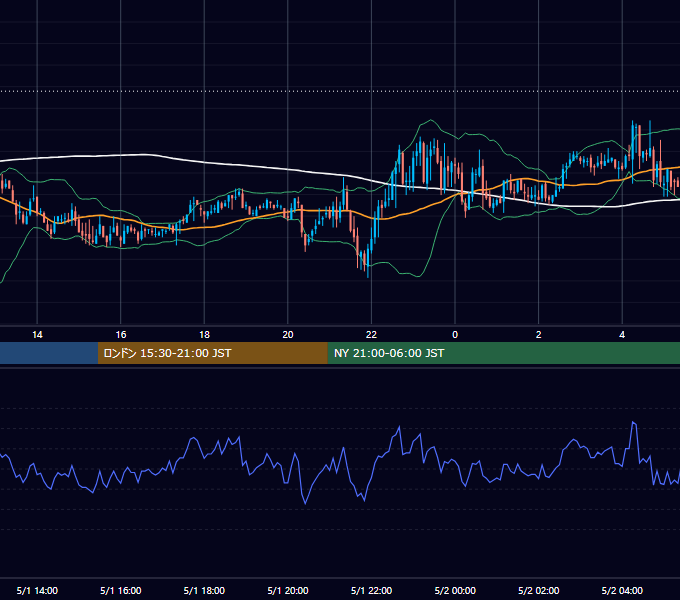
Task: Click the ロンドン 15:30-21:00 JST session bar
Action: [x=212, y=353]
